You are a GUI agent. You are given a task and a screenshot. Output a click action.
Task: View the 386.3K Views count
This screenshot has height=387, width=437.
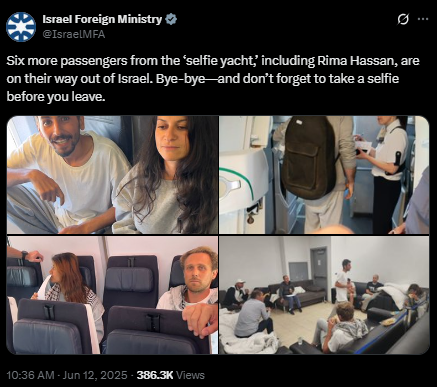pos(171,375)
